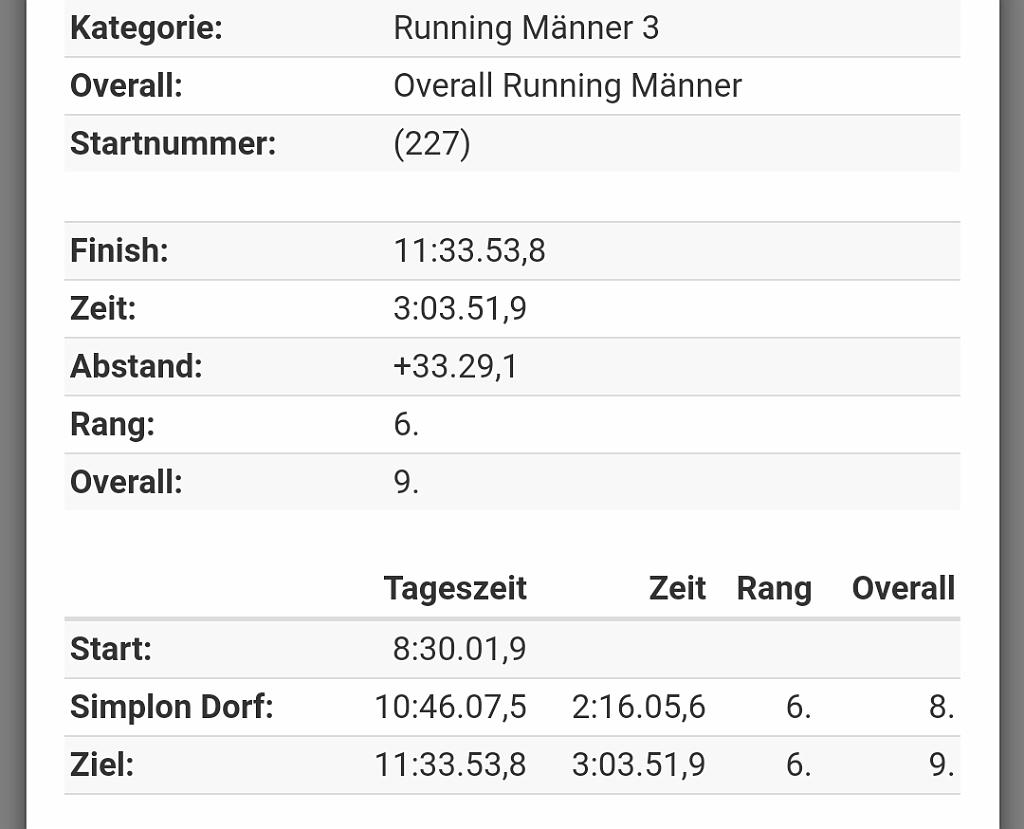Click the "Zeit:" label in summary table
This screenshot has height=829, width=1024.
tap(103, 309)
